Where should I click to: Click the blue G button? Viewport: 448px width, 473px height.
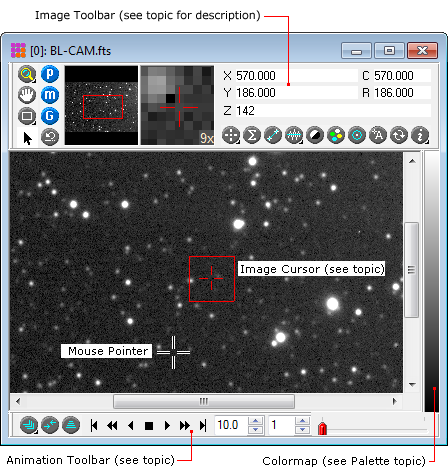pyautogui.click(x=50, y=116)
